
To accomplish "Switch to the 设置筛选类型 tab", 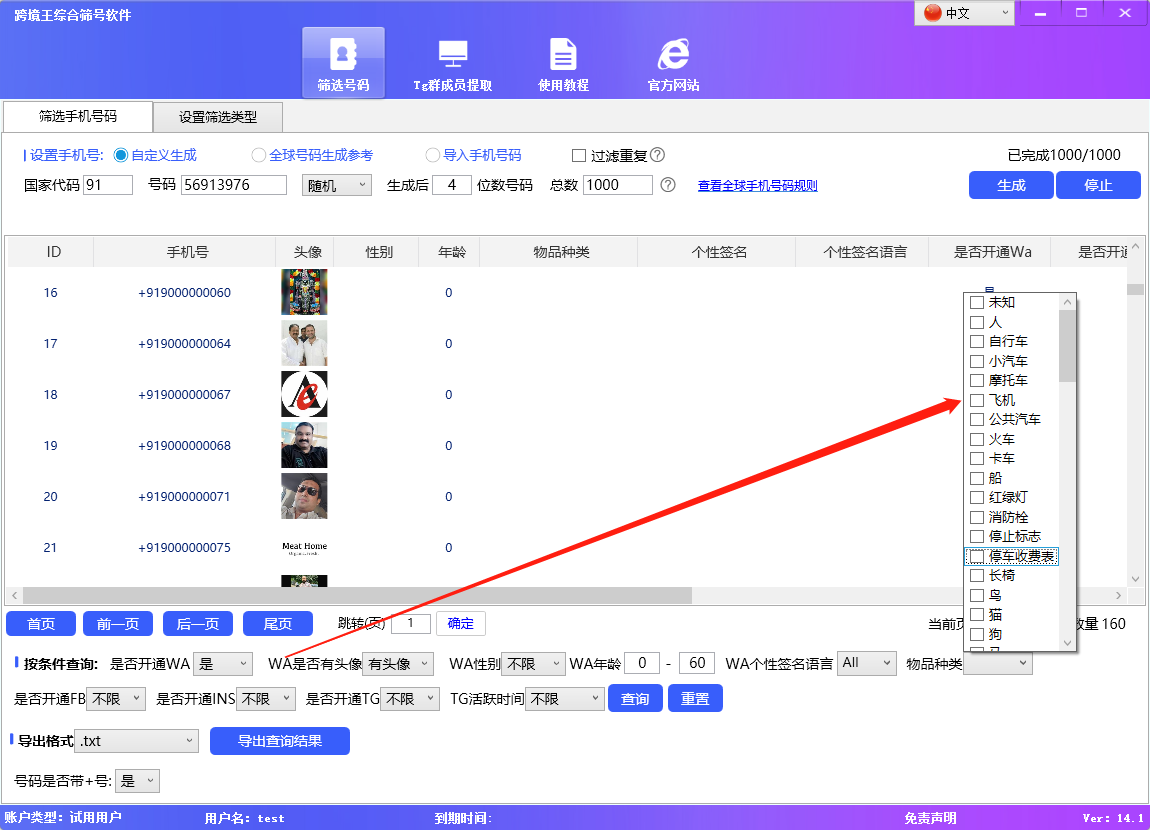I will coord(216,117).
